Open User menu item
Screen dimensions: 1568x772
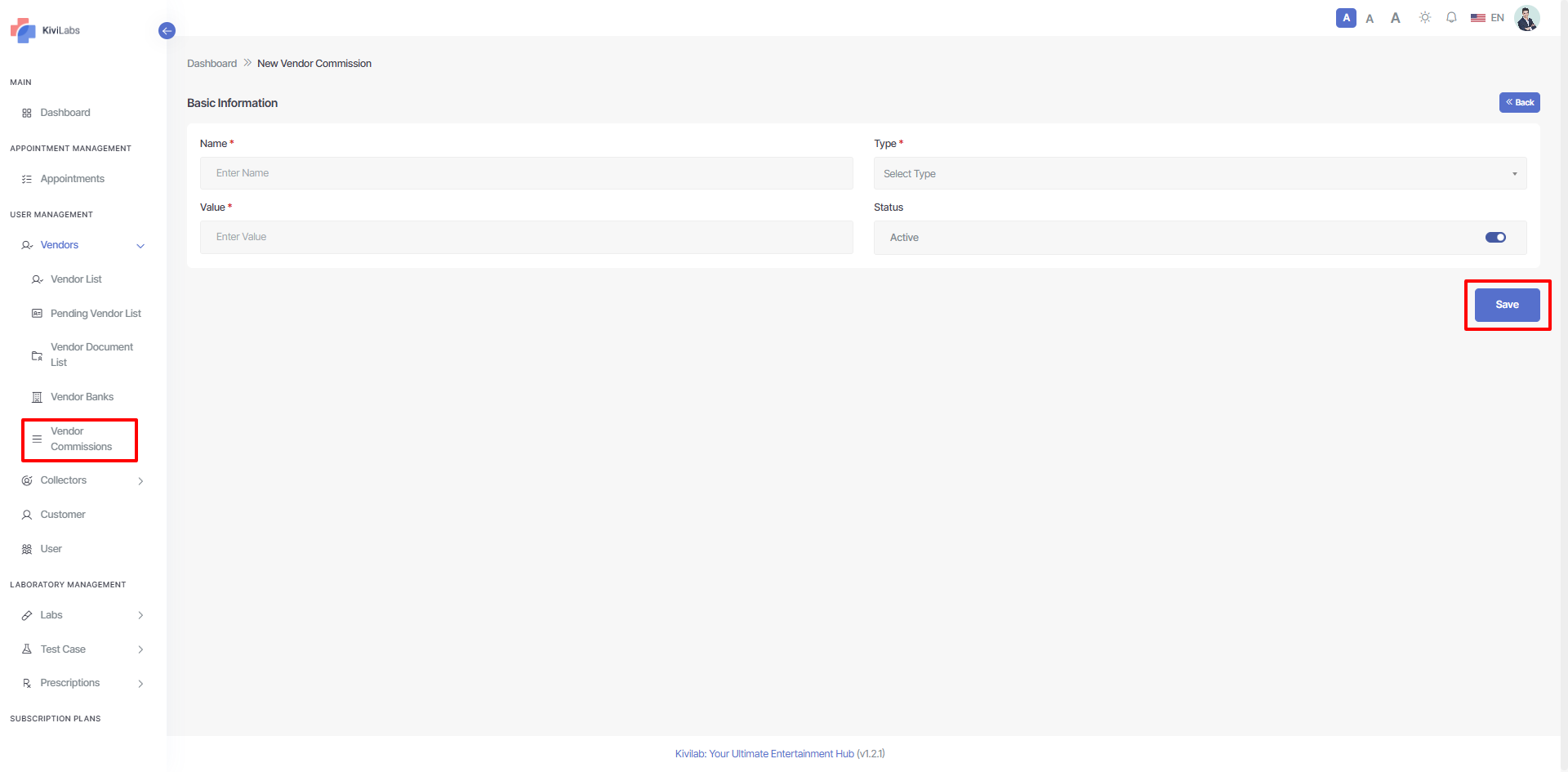[51, 549]
